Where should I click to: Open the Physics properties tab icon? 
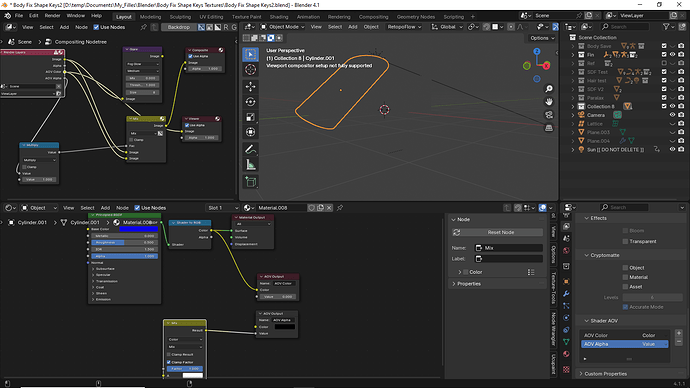click(x=566, y=317)
